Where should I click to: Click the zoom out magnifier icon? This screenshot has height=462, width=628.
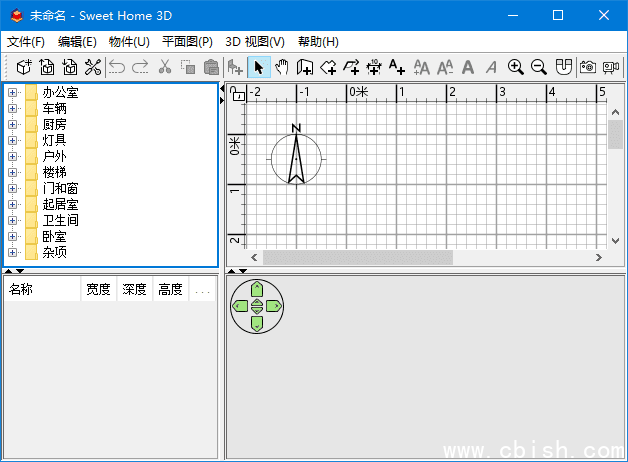(x=539, y=67)
